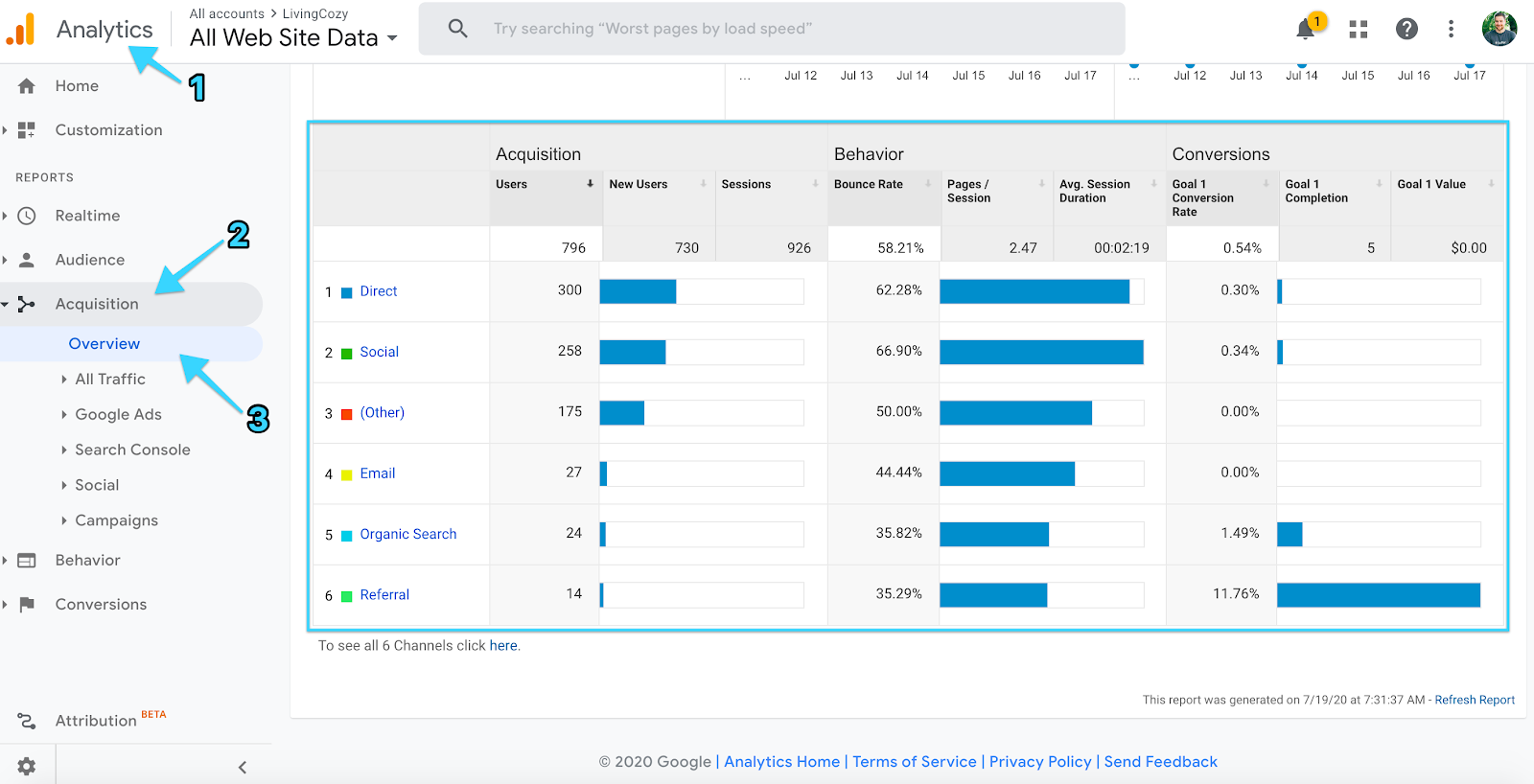Collapse the sidebar with the left chevron
This screenshot has height=784, width=1534.
(x=243, y=767)
